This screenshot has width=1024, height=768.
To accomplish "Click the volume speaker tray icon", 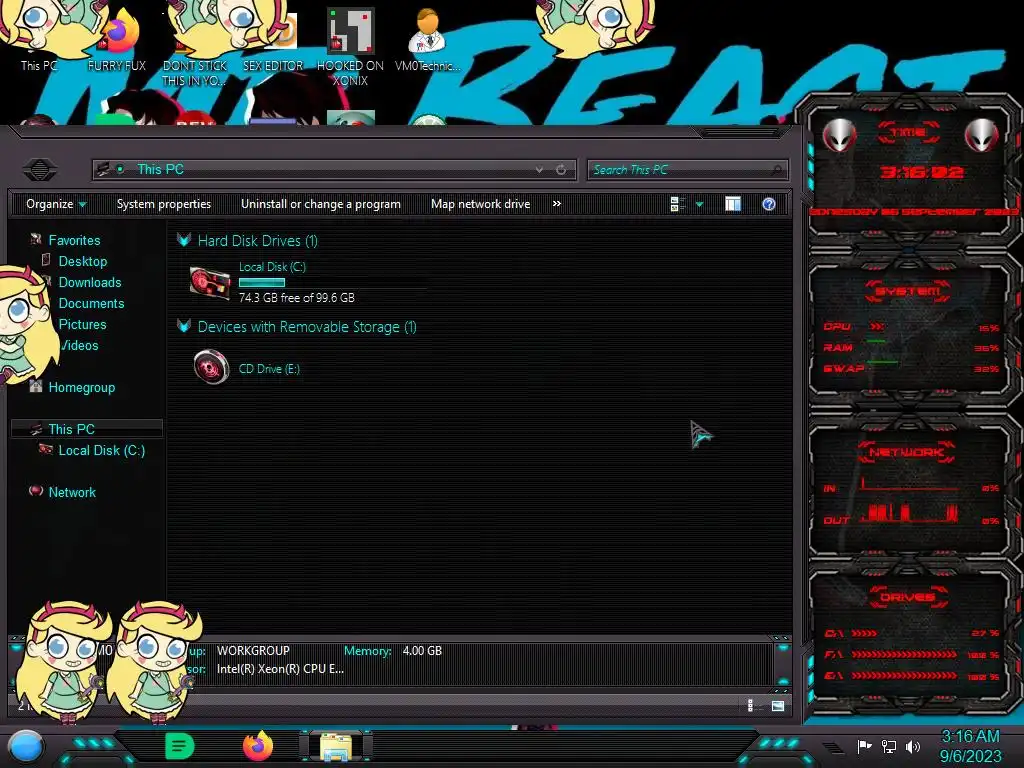I will (913, 746).
